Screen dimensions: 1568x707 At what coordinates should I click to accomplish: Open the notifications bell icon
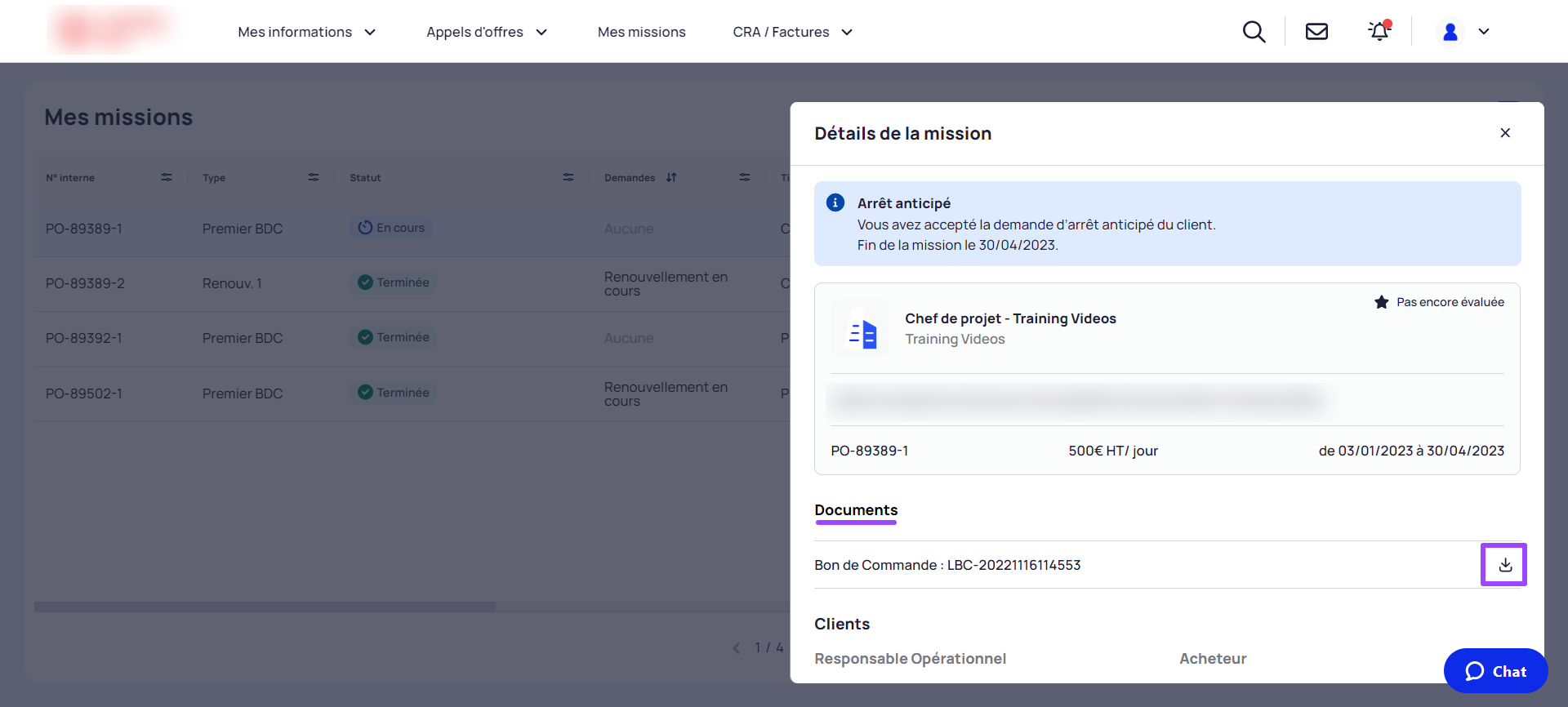point(1379,31)
